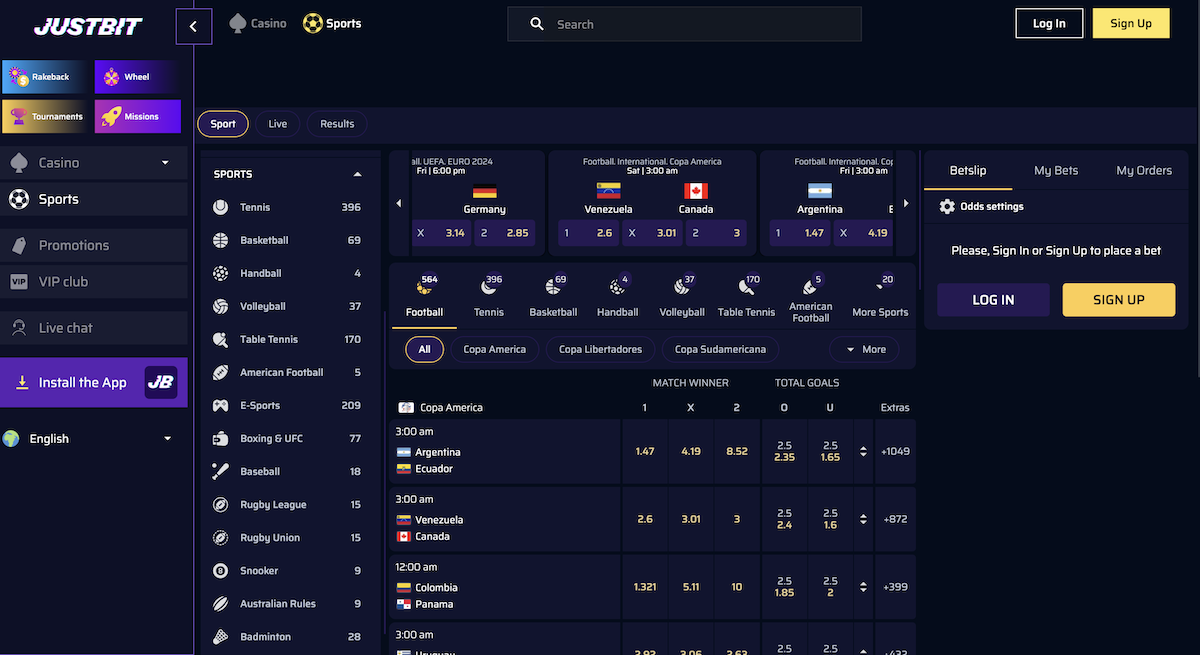Switch to the Sports top tab
Screen dimensions: 1200x655
(332, 23)
